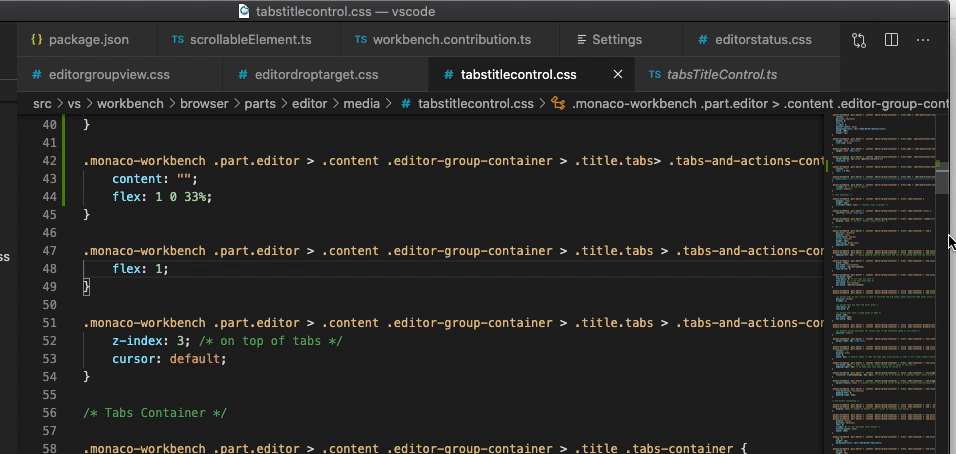956x454 pixels.
Task: Open the package.json tab
Action: click(87, 40)
